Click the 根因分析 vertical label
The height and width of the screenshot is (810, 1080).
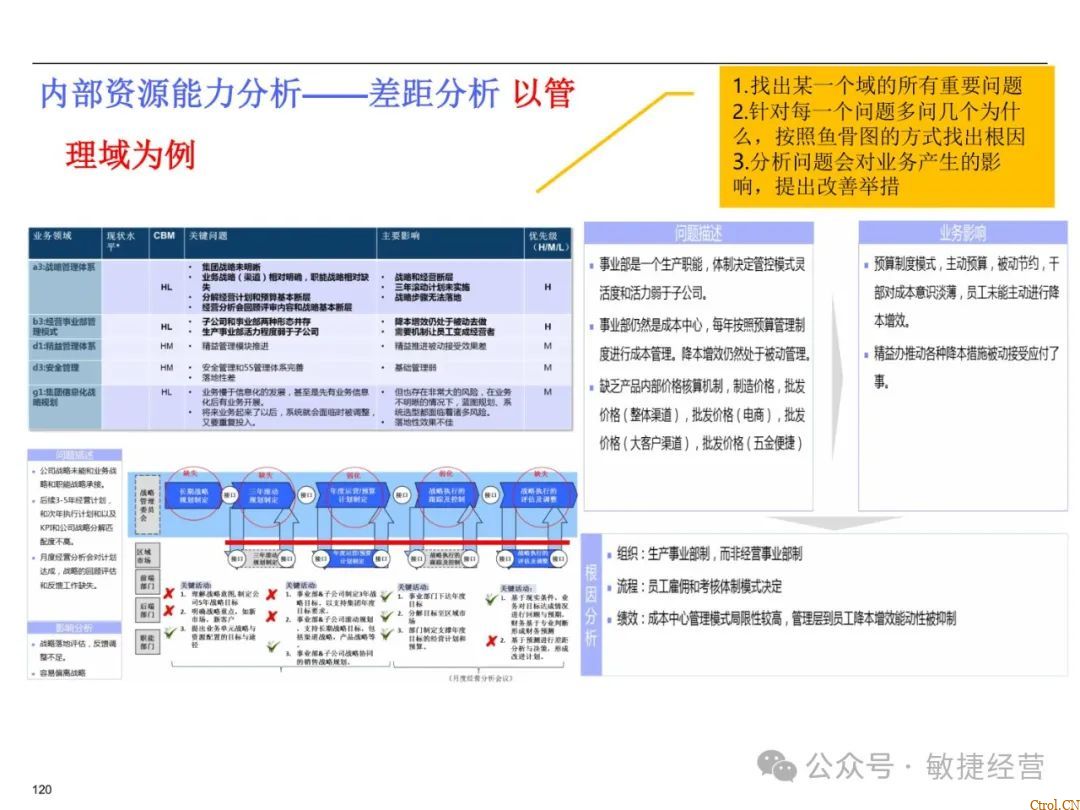pyautogui.click(x=592, y=603)
